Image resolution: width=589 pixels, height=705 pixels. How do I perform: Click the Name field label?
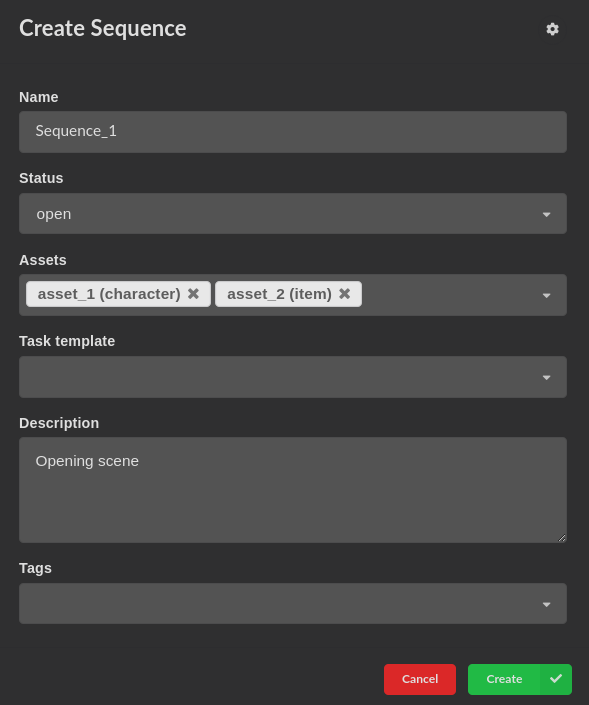39,97
